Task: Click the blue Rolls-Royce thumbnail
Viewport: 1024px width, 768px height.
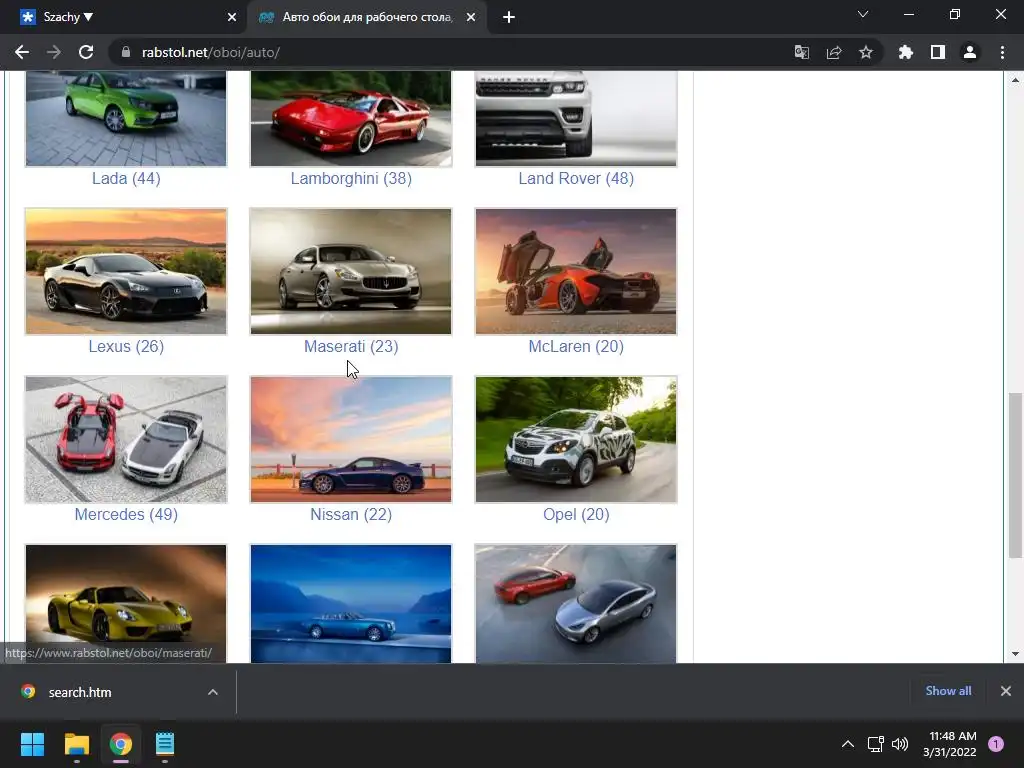Action: click(351, 604)
